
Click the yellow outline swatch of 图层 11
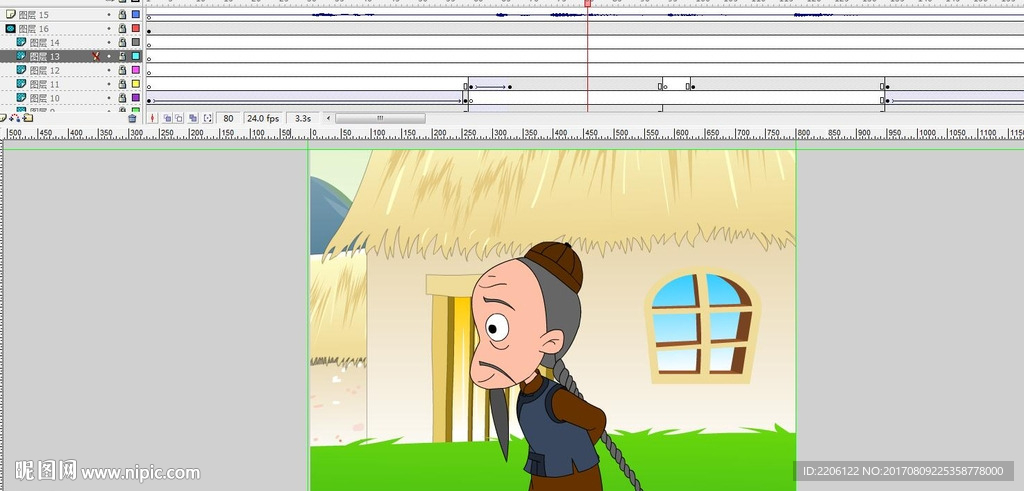pyautogui.click(x=135, y=85)
